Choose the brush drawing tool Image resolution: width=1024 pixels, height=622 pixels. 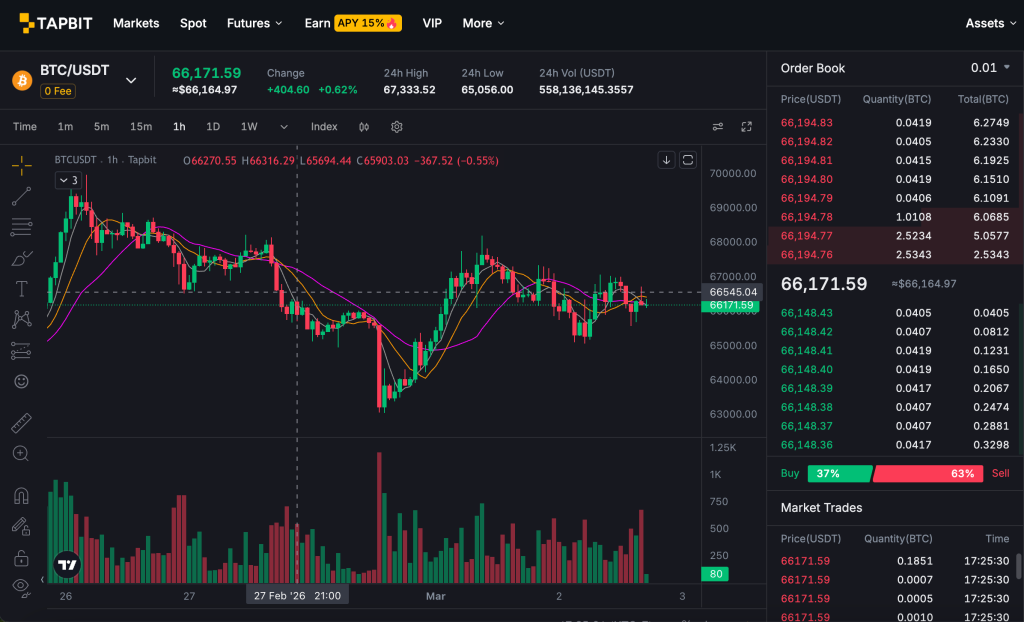(x=21, y=259)
